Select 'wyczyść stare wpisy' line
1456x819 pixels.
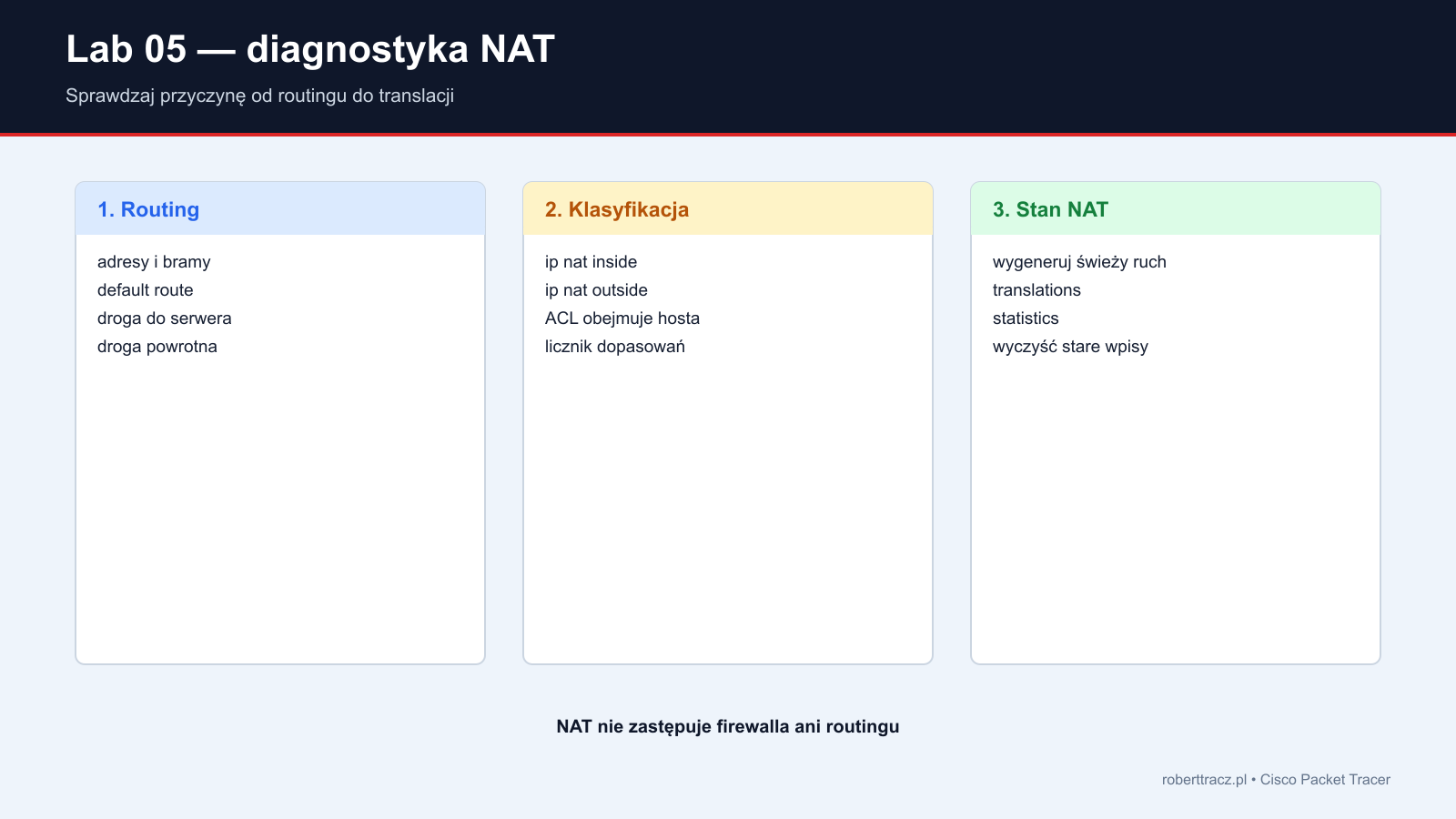coord(1070,347)
